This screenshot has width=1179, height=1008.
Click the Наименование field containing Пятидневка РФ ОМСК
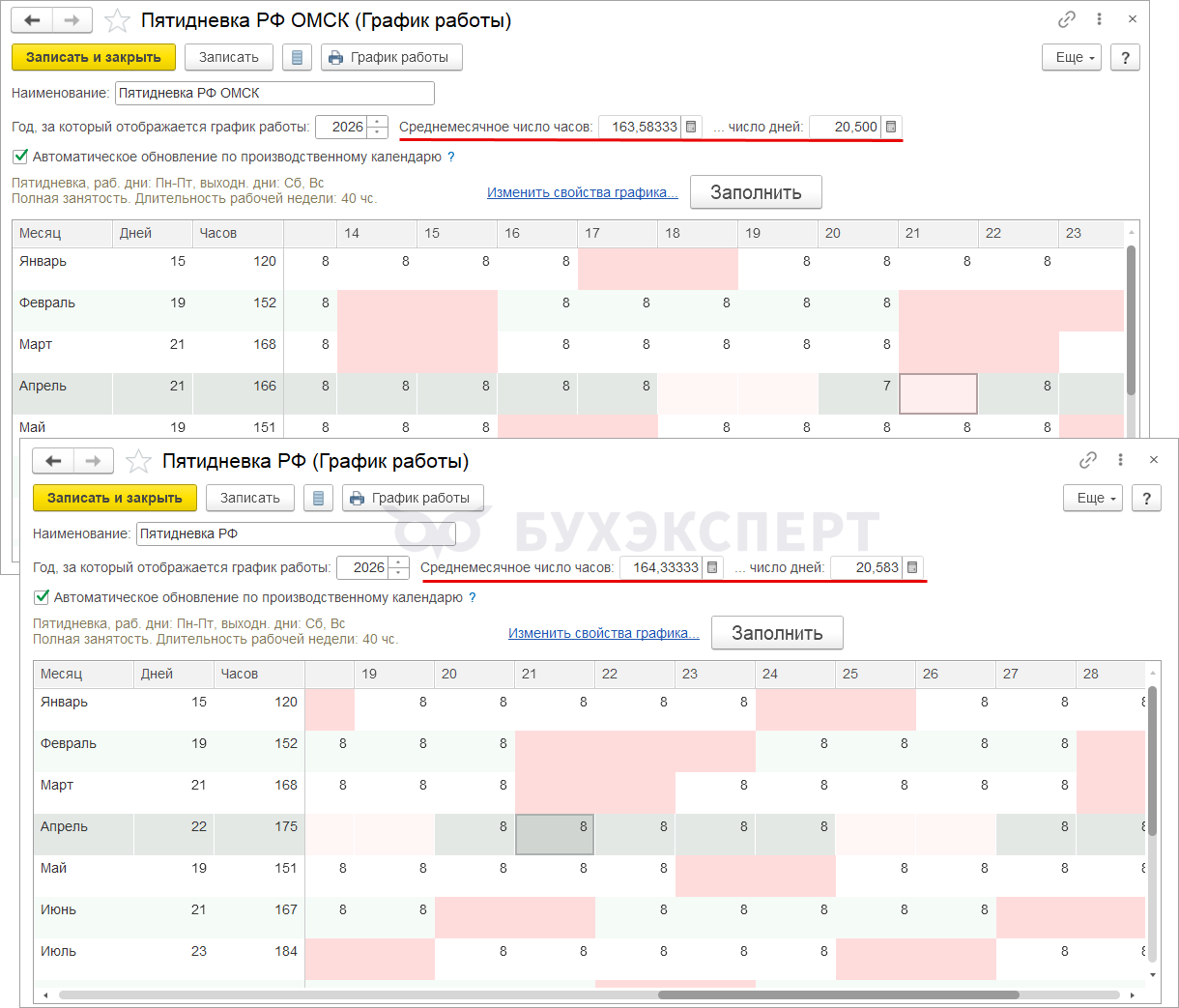[x=274, y=93]
